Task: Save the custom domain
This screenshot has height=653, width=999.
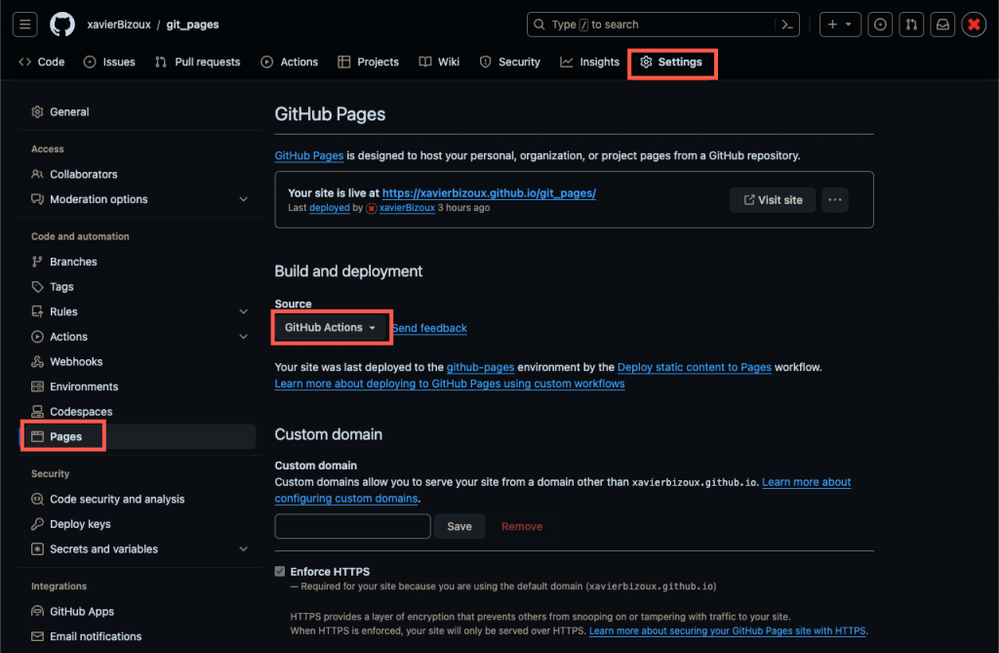Action: pos(459,526)
